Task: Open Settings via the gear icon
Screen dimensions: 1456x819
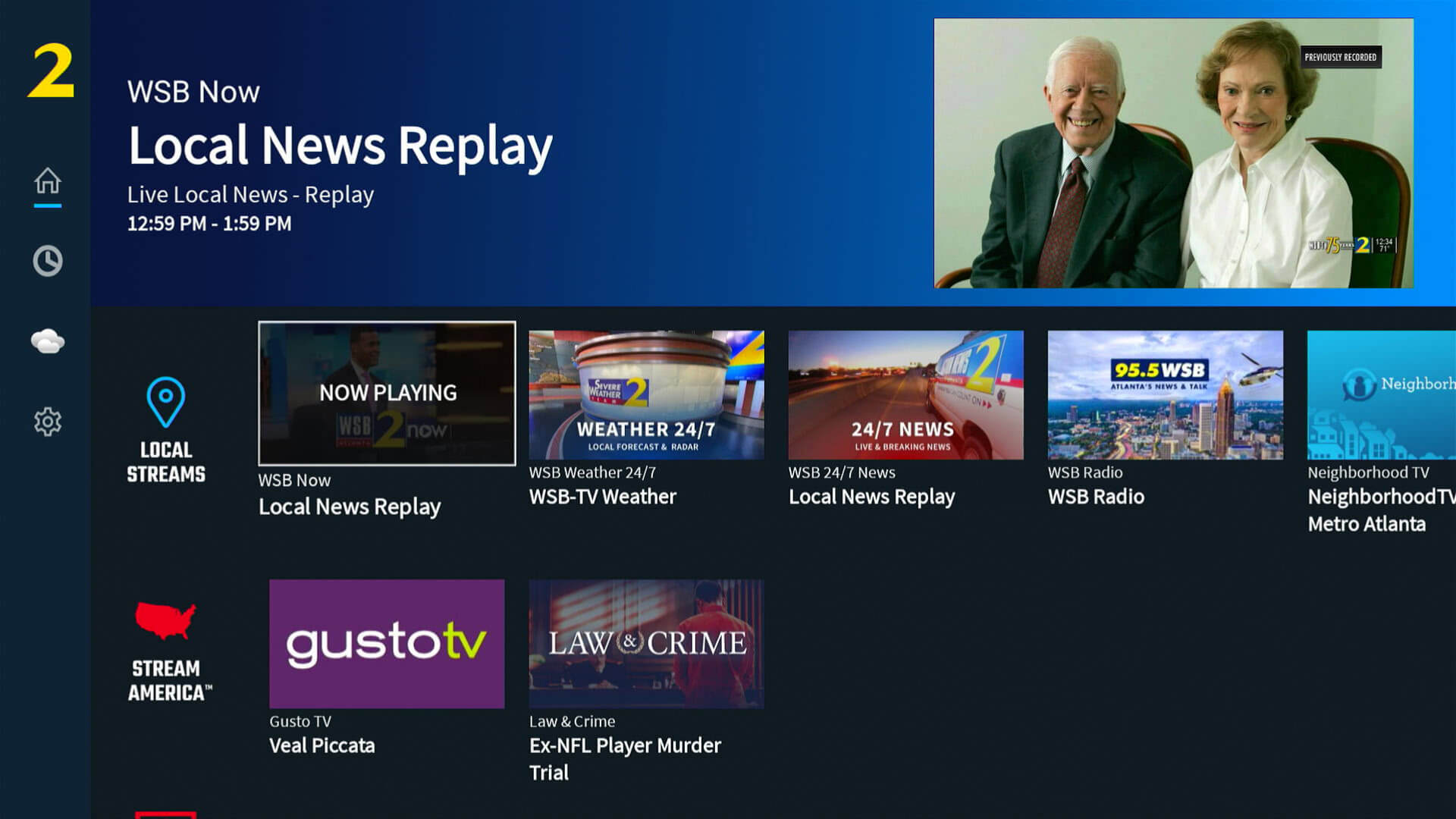Action: (48, 422)
